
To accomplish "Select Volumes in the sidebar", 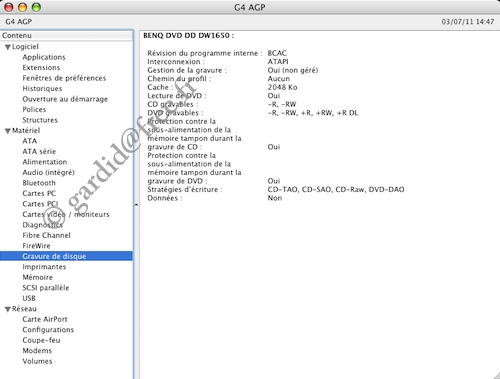I will (37, 361).
